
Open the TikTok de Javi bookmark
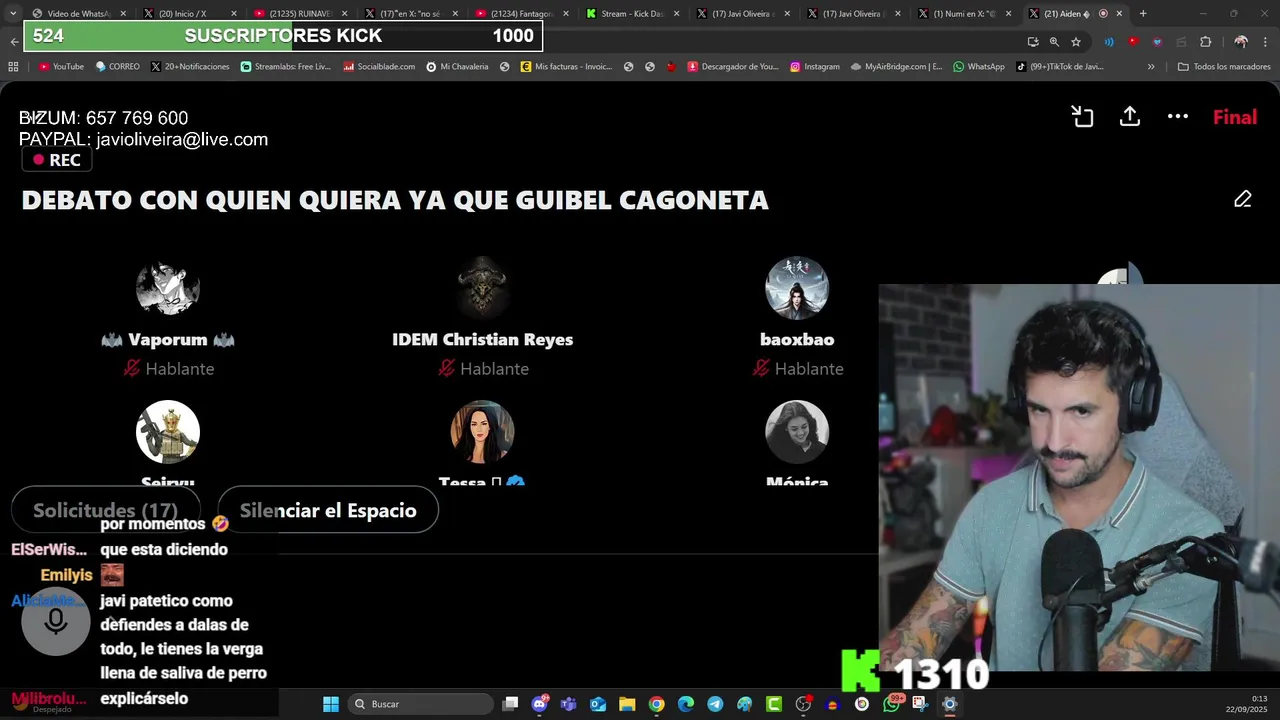[x=1059, y=67]
